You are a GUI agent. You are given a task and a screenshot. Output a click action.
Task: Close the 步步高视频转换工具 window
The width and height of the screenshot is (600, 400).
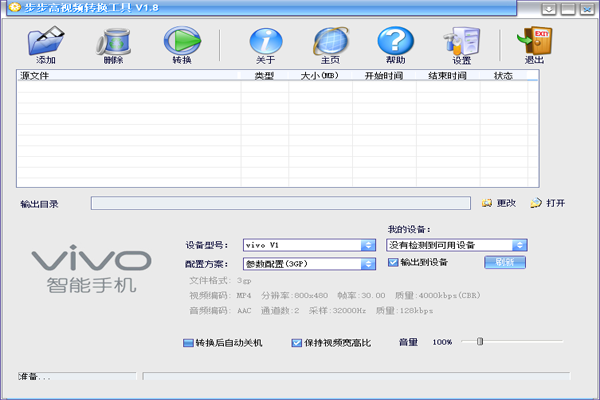tap(587, 9)
